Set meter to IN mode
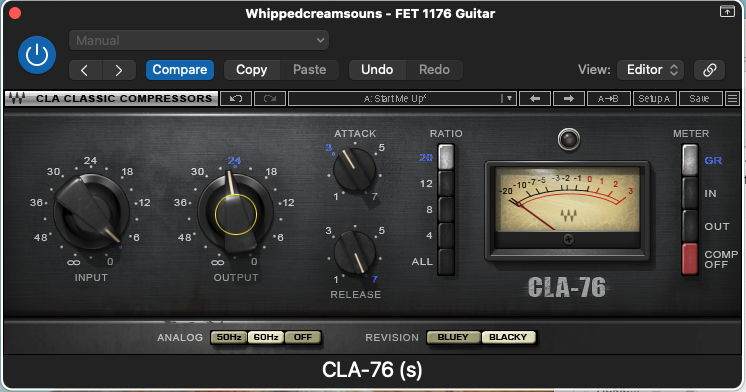Image resolution: width=746 pixels, height=392 pixels. pos(690,193)
